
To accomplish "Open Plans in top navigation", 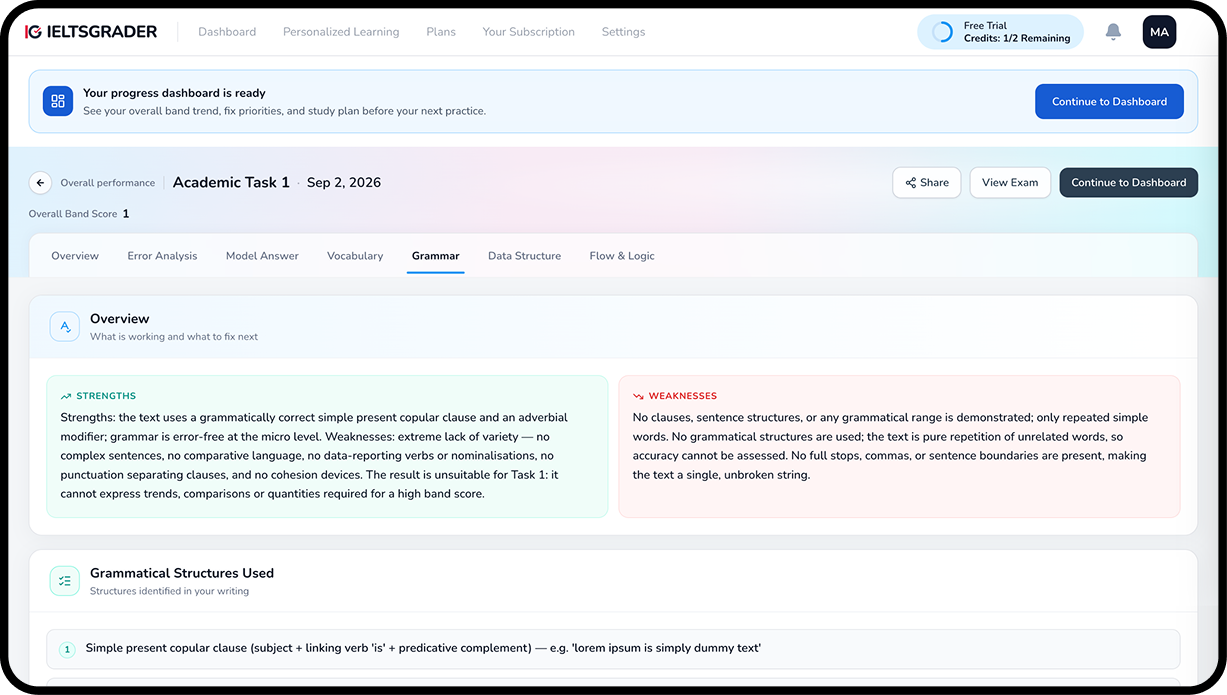I will click(x=441, y=32).
